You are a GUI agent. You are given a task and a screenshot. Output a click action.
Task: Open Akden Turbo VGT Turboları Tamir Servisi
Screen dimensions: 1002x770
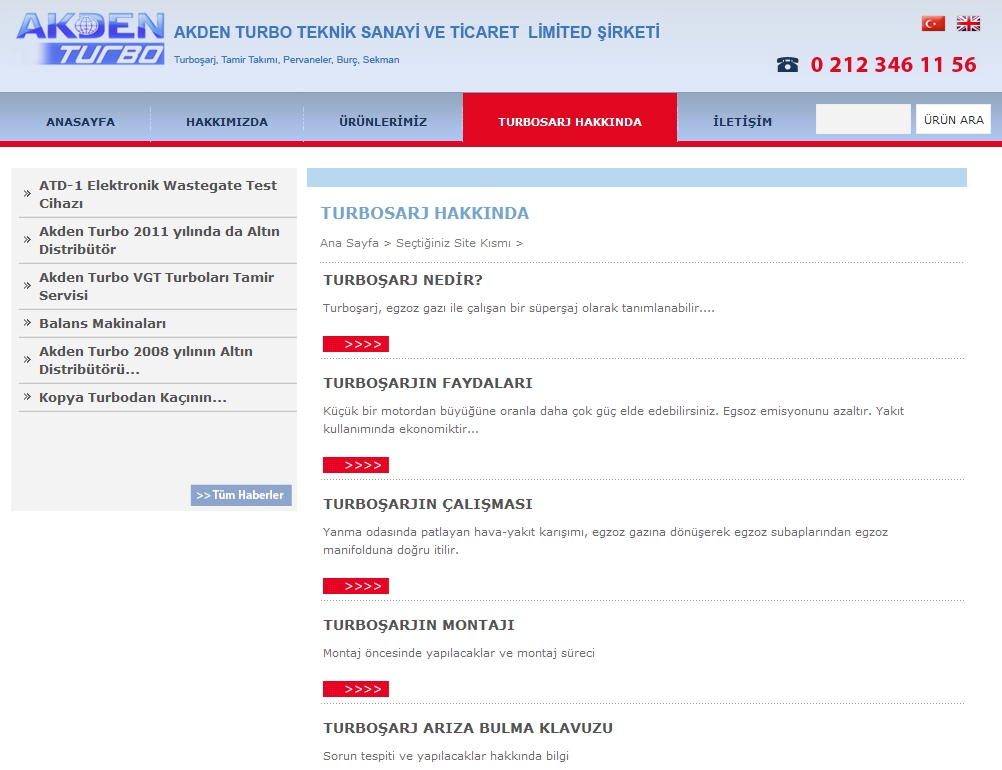(157, 286)
